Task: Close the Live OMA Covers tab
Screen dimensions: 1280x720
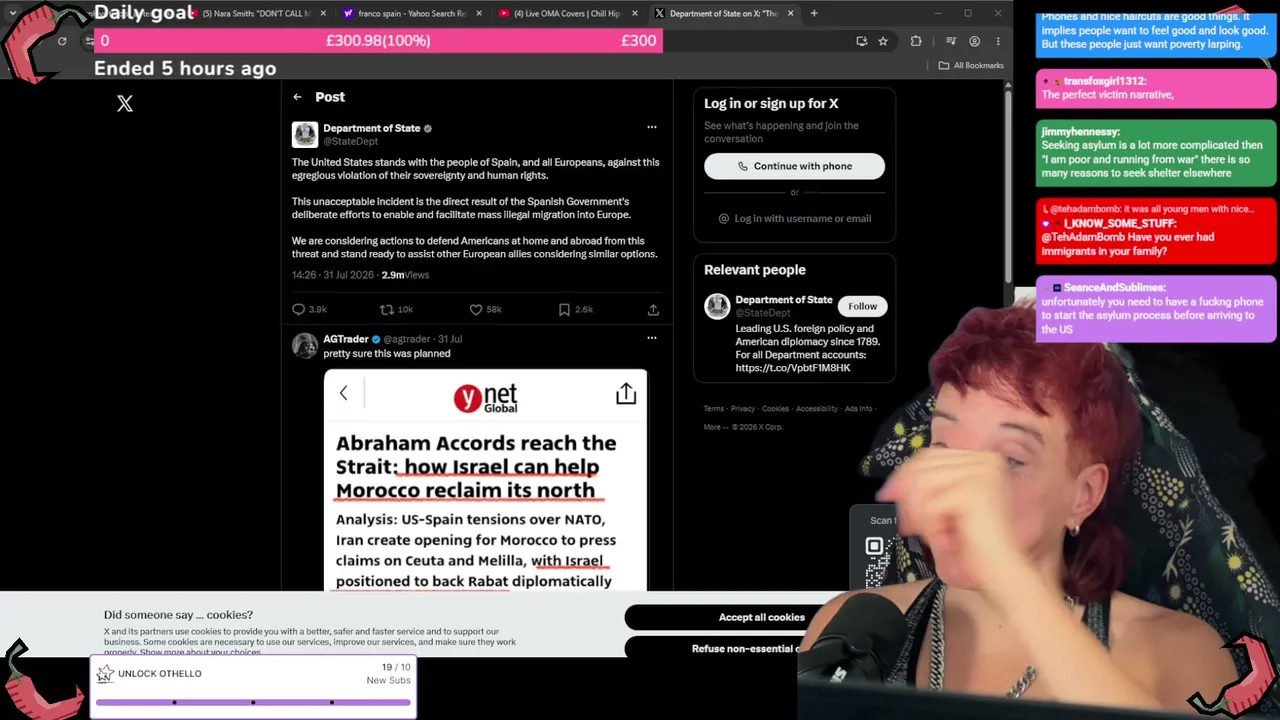Action: [x=635, y=14]
